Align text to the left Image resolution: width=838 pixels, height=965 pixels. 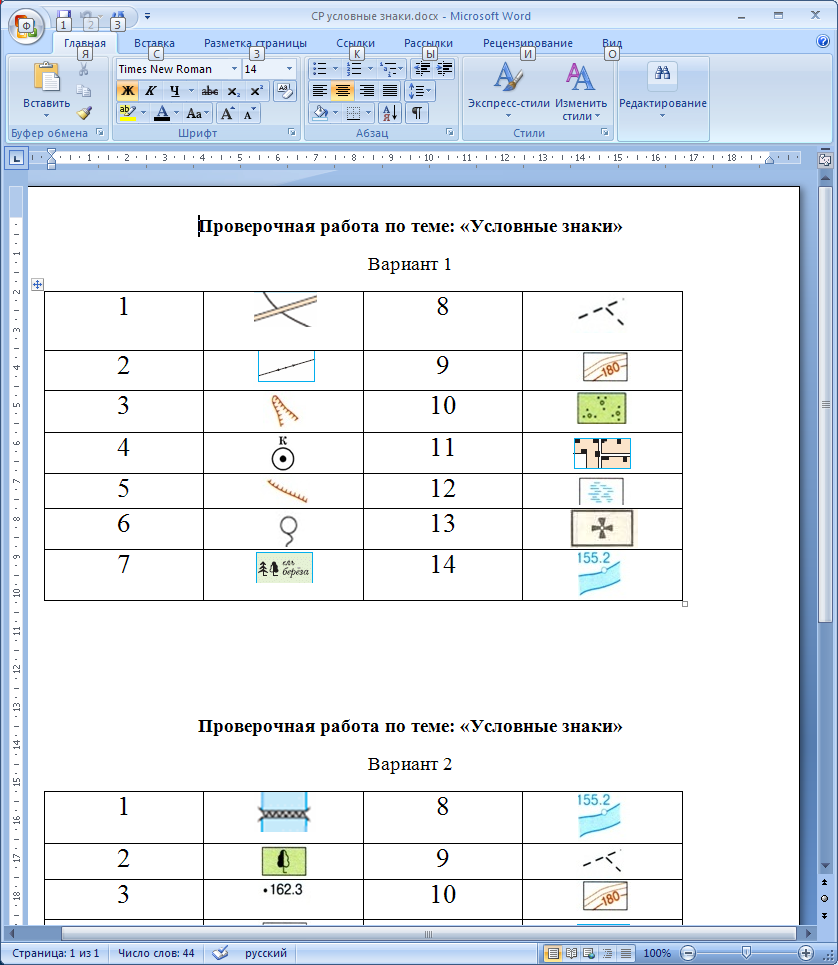point(319,91)
